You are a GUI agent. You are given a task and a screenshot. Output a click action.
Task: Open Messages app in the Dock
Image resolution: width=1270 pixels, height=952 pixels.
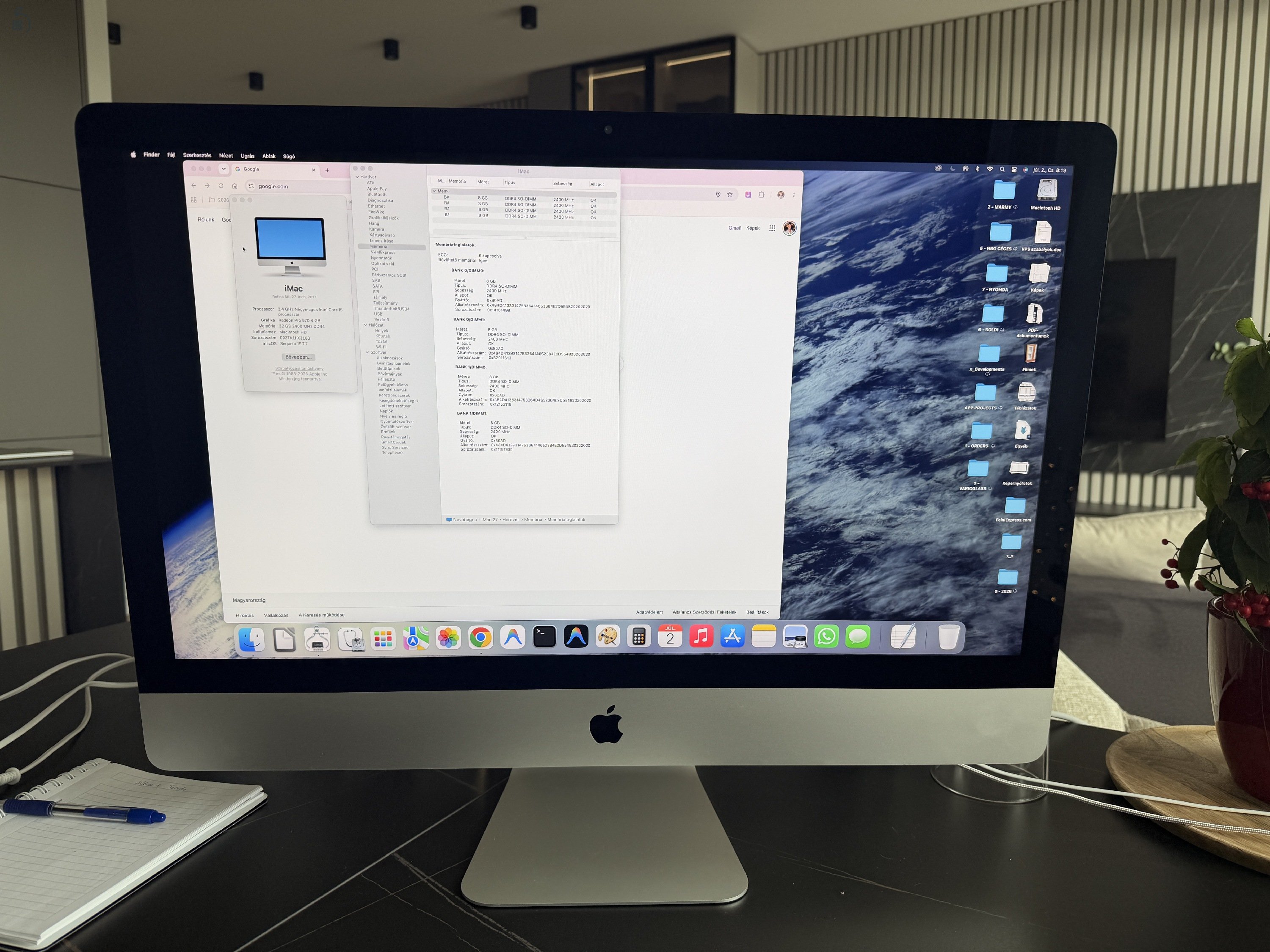(858, 636)
